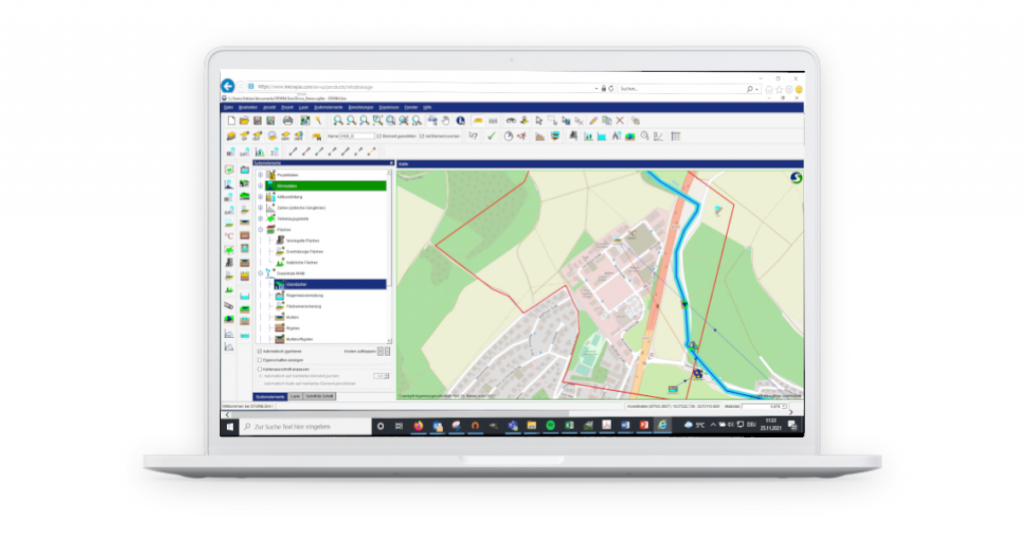Image resolution: width=1024 pixels, height=536 pixels.
Task: Expand the Klimadaten tree node
Action: point(260,186)
